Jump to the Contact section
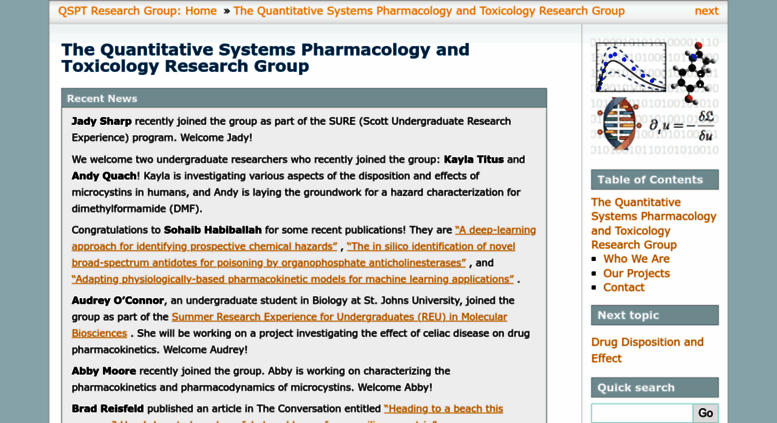The width and height of the screenshot is (777, 423). point(623,288)
